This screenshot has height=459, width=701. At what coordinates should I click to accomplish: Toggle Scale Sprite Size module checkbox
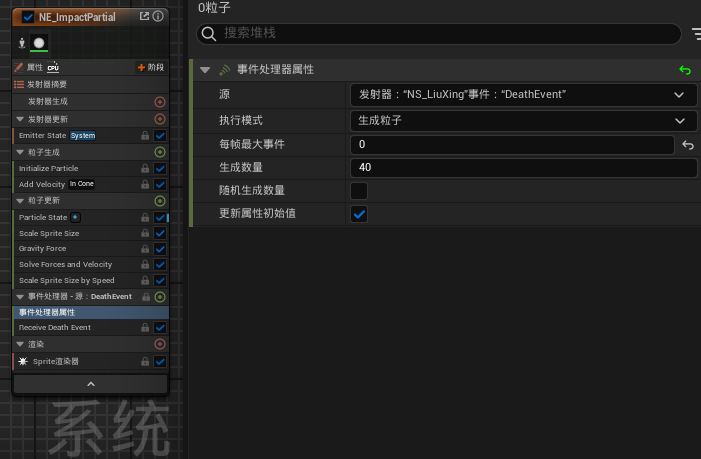point(160,233)
